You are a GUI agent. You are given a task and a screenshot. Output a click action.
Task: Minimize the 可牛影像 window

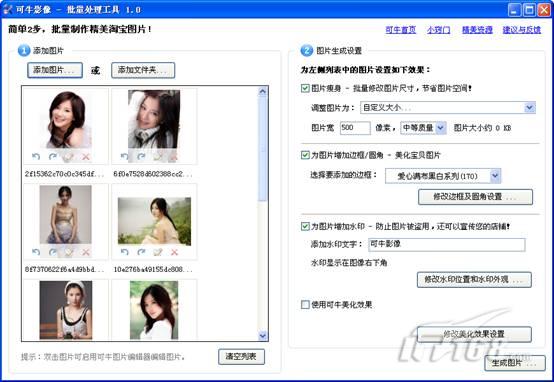click(514, 10)
